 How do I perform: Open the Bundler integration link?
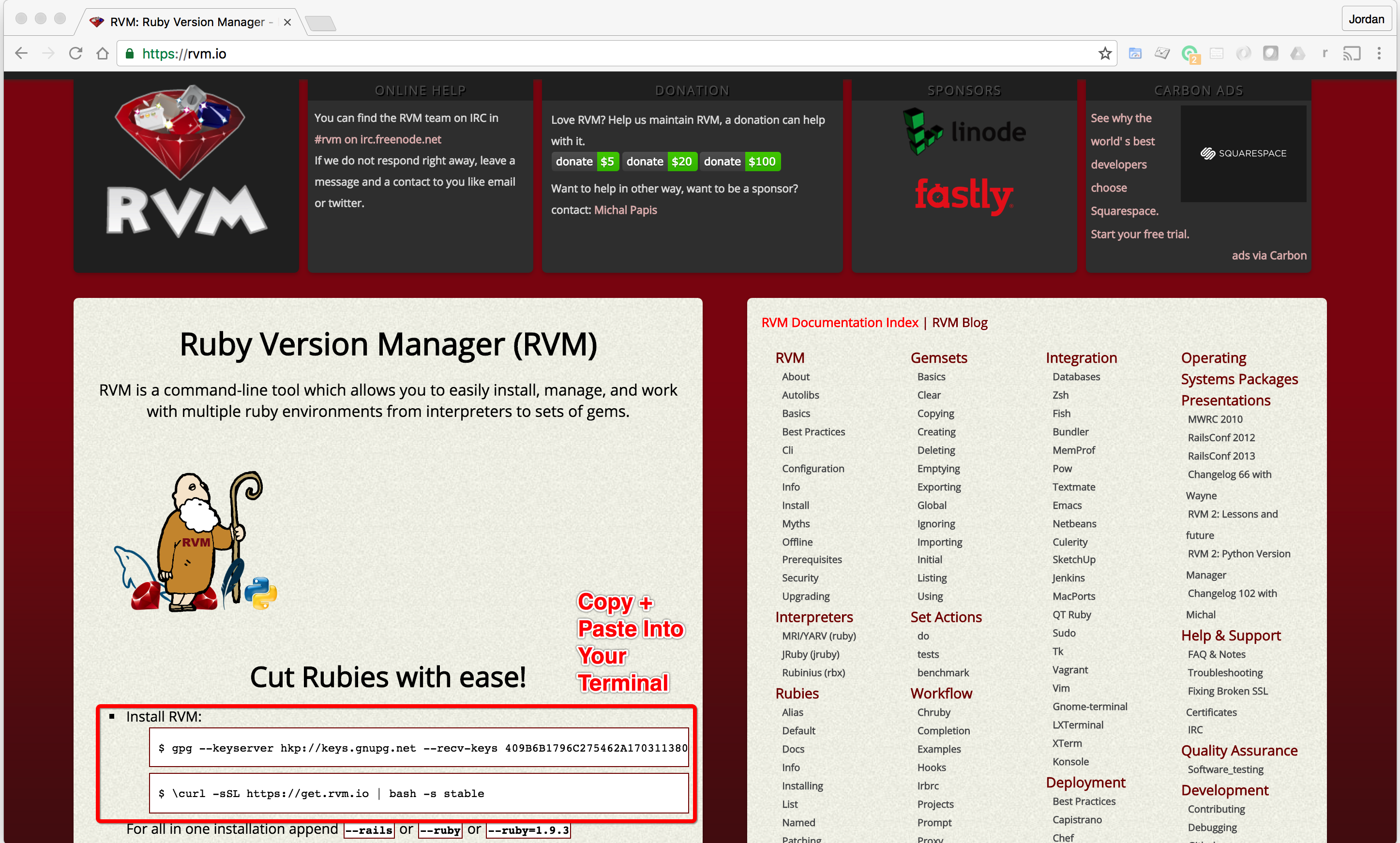(1070, 431)
